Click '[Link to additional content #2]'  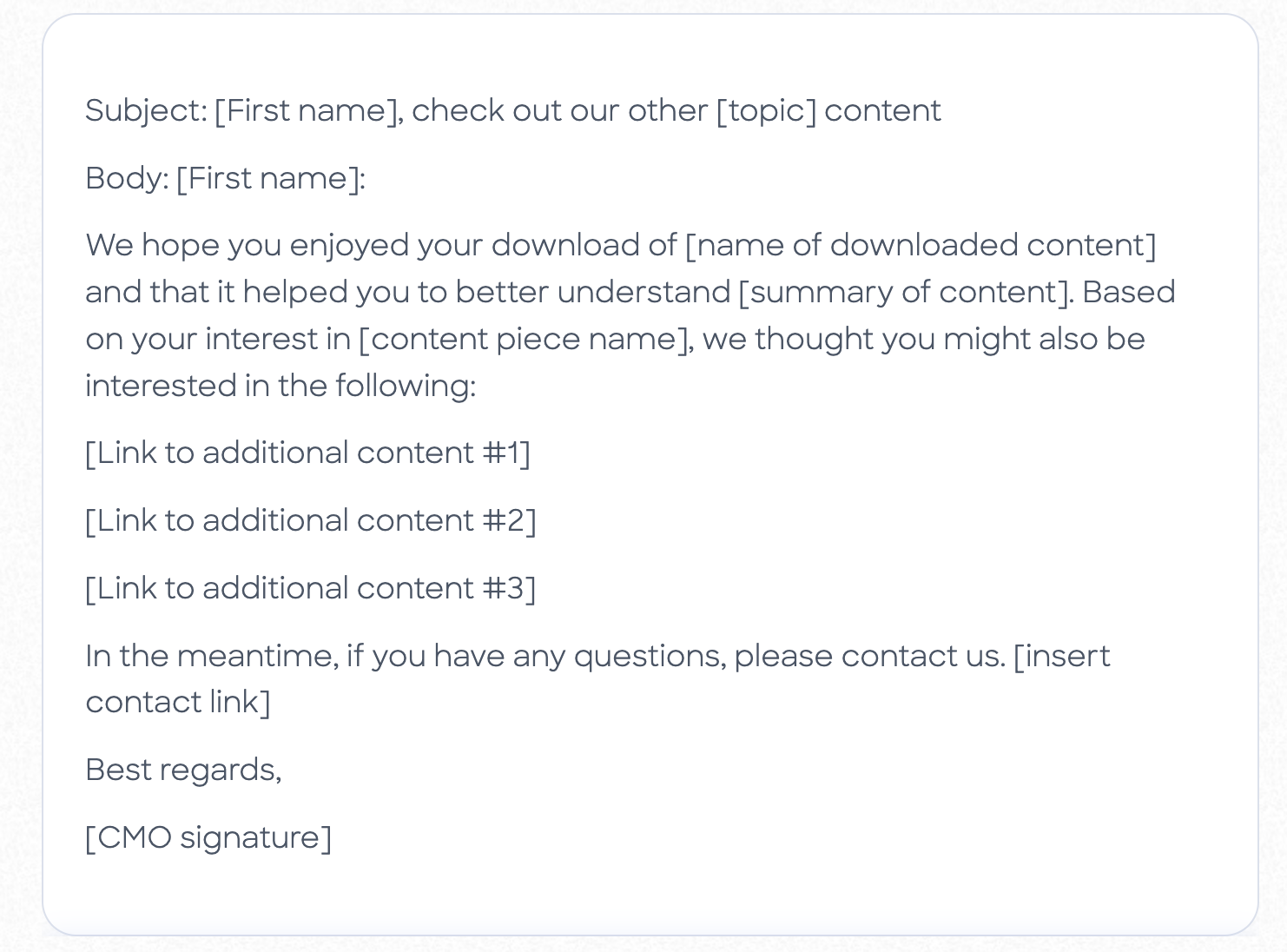[x=311, y=521]
